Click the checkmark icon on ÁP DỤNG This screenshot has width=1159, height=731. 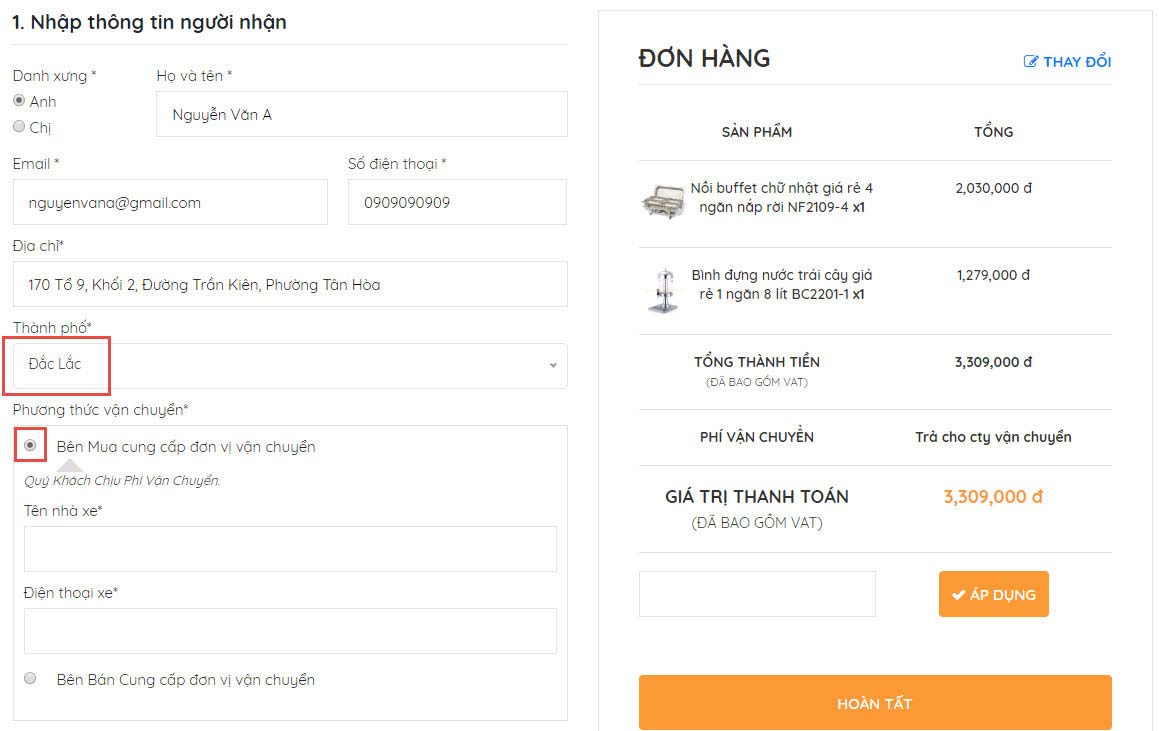[x=958, y=595]
